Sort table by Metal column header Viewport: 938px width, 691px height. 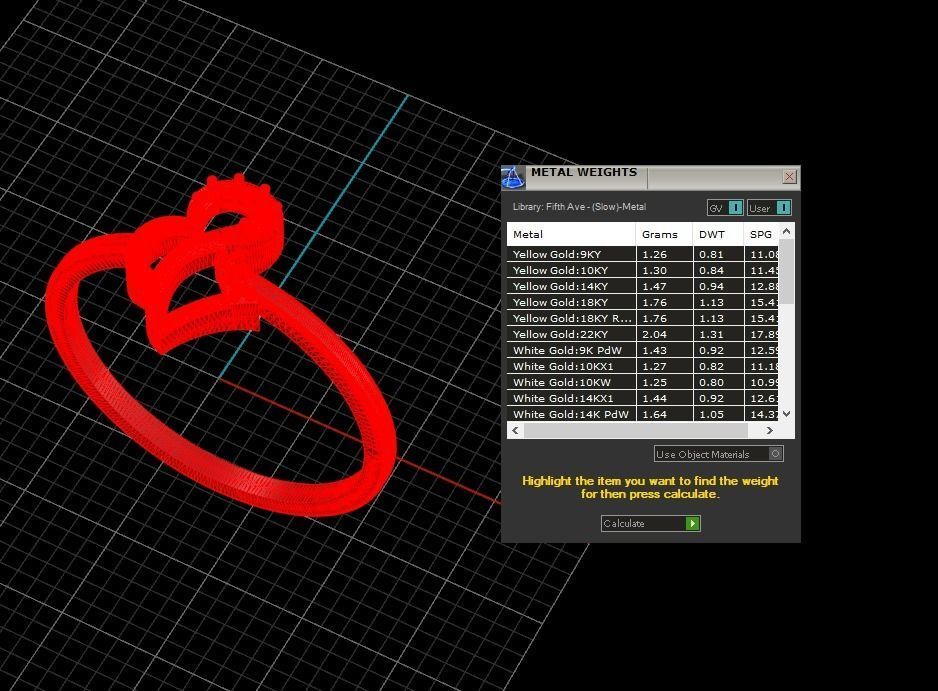click(x=571, y=235)
